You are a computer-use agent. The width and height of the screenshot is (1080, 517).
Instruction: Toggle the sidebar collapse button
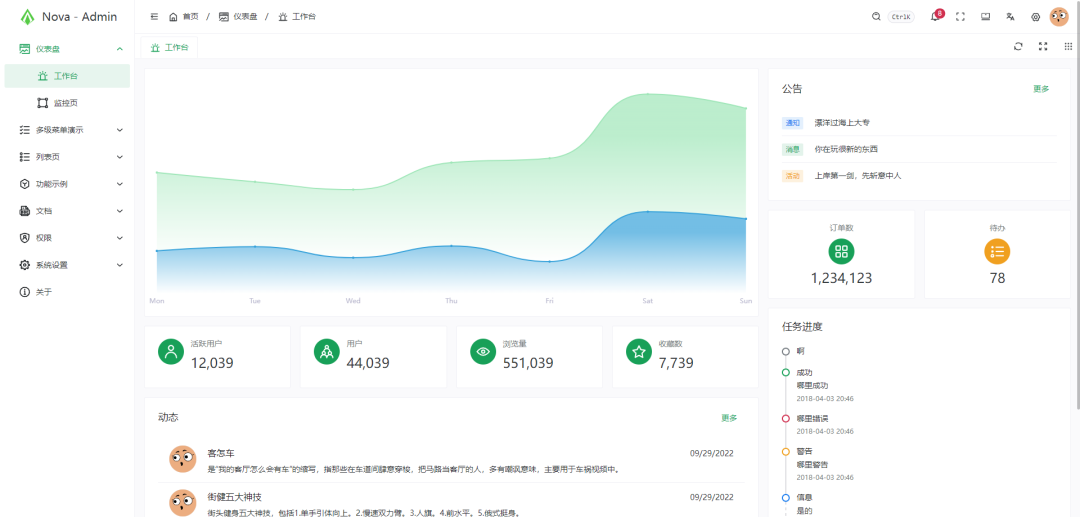(153, 17)
